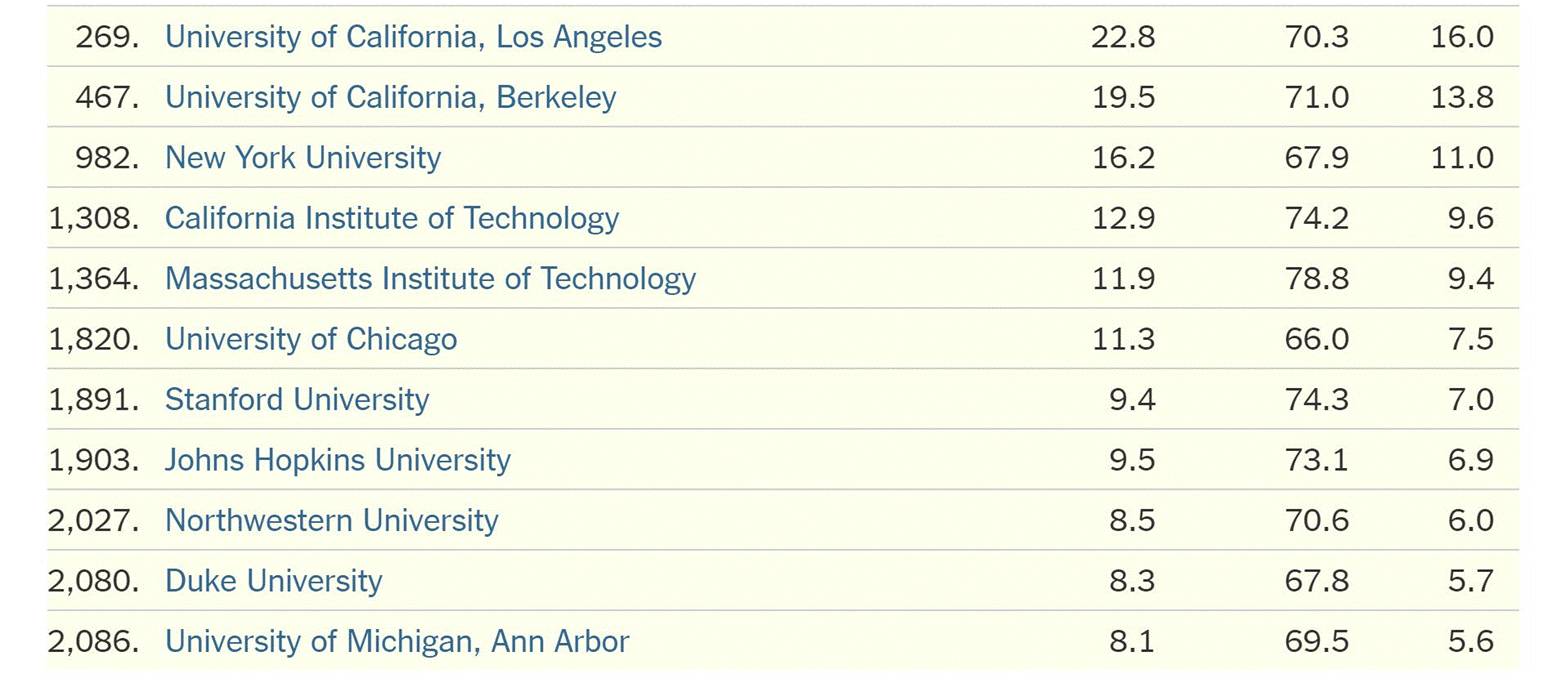The height and width of the screenshot is (692, 1561).
Task: Click rank 1,891 beside Stanford University
Action: (94, 399)
